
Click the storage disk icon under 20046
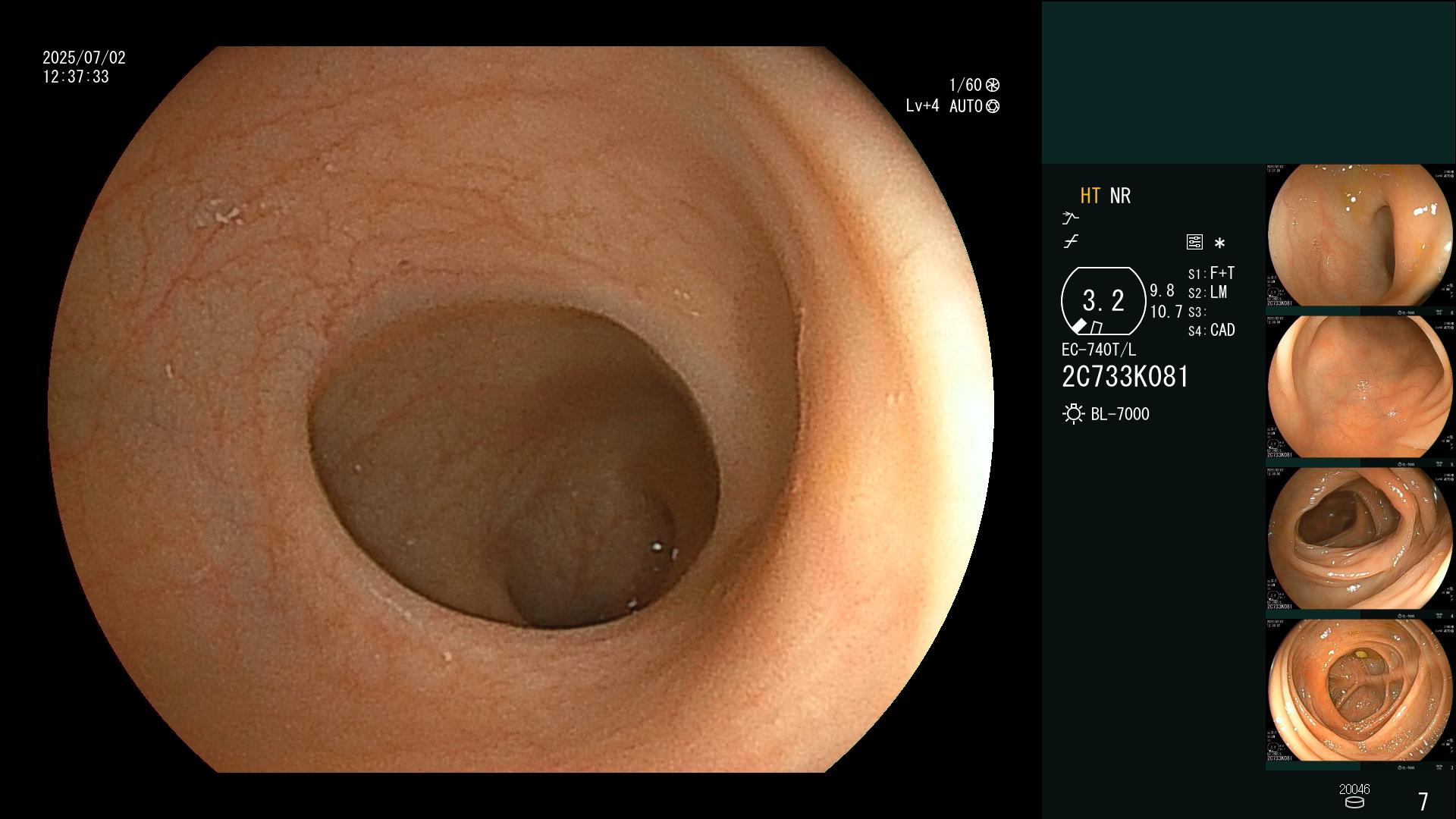(1354, 802)
